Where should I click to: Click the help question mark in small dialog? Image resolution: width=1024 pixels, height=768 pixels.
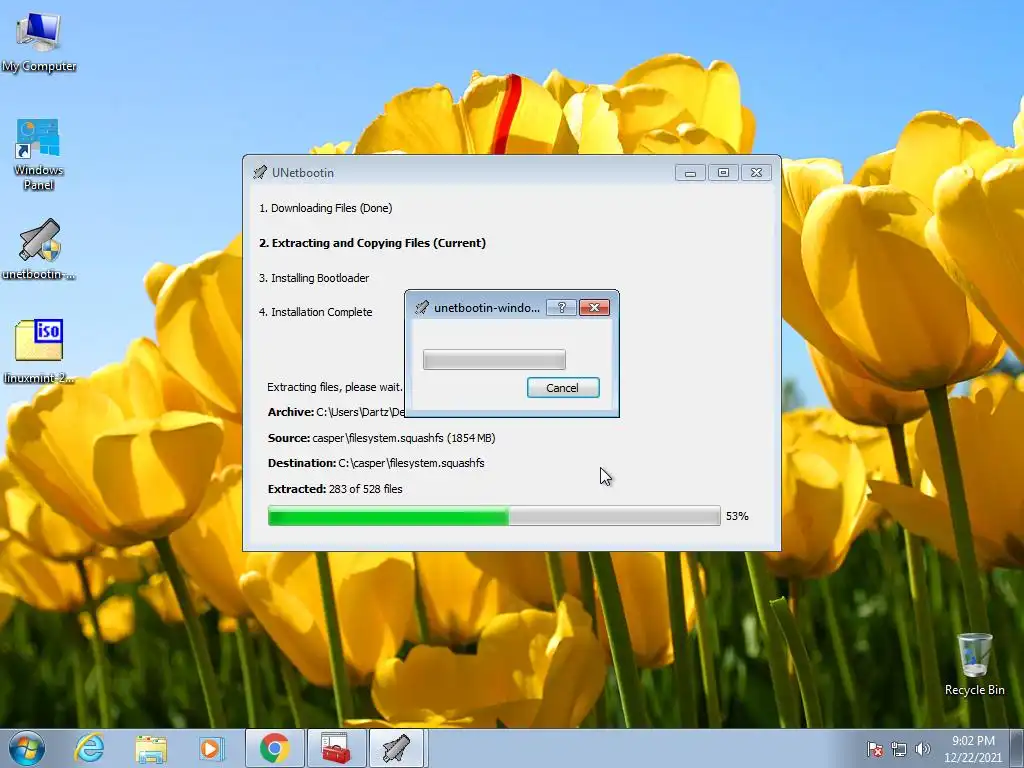tap(562, 308)
